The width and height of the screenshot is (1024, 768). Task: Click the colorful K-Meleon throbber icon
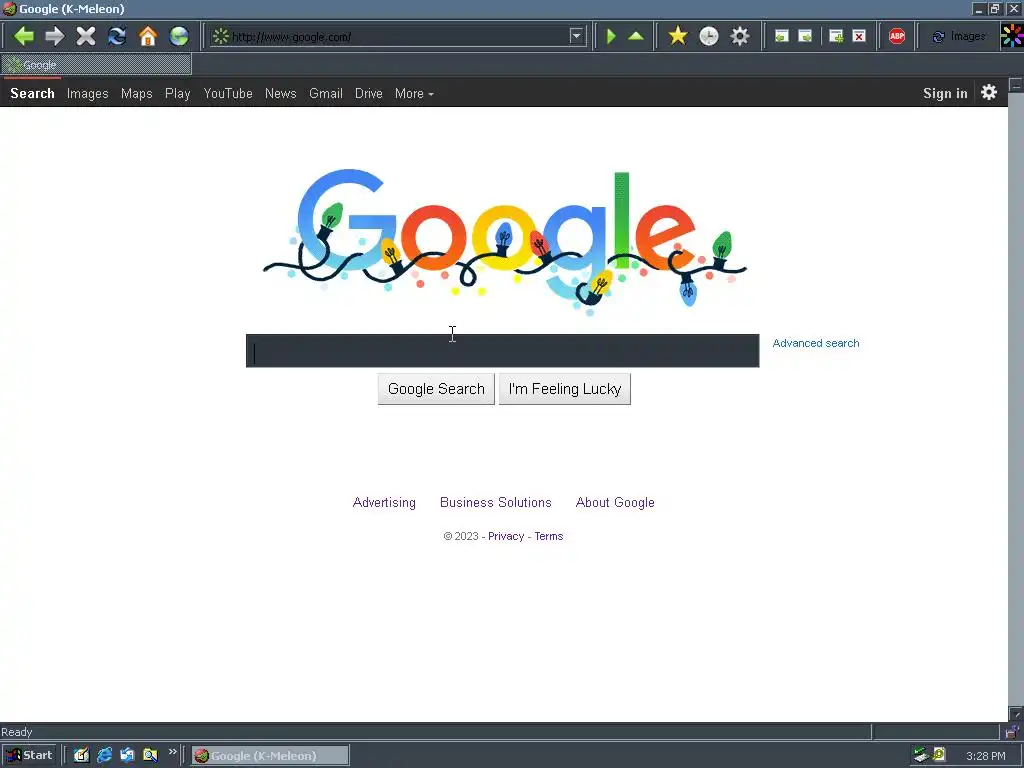pos(1012,36)
